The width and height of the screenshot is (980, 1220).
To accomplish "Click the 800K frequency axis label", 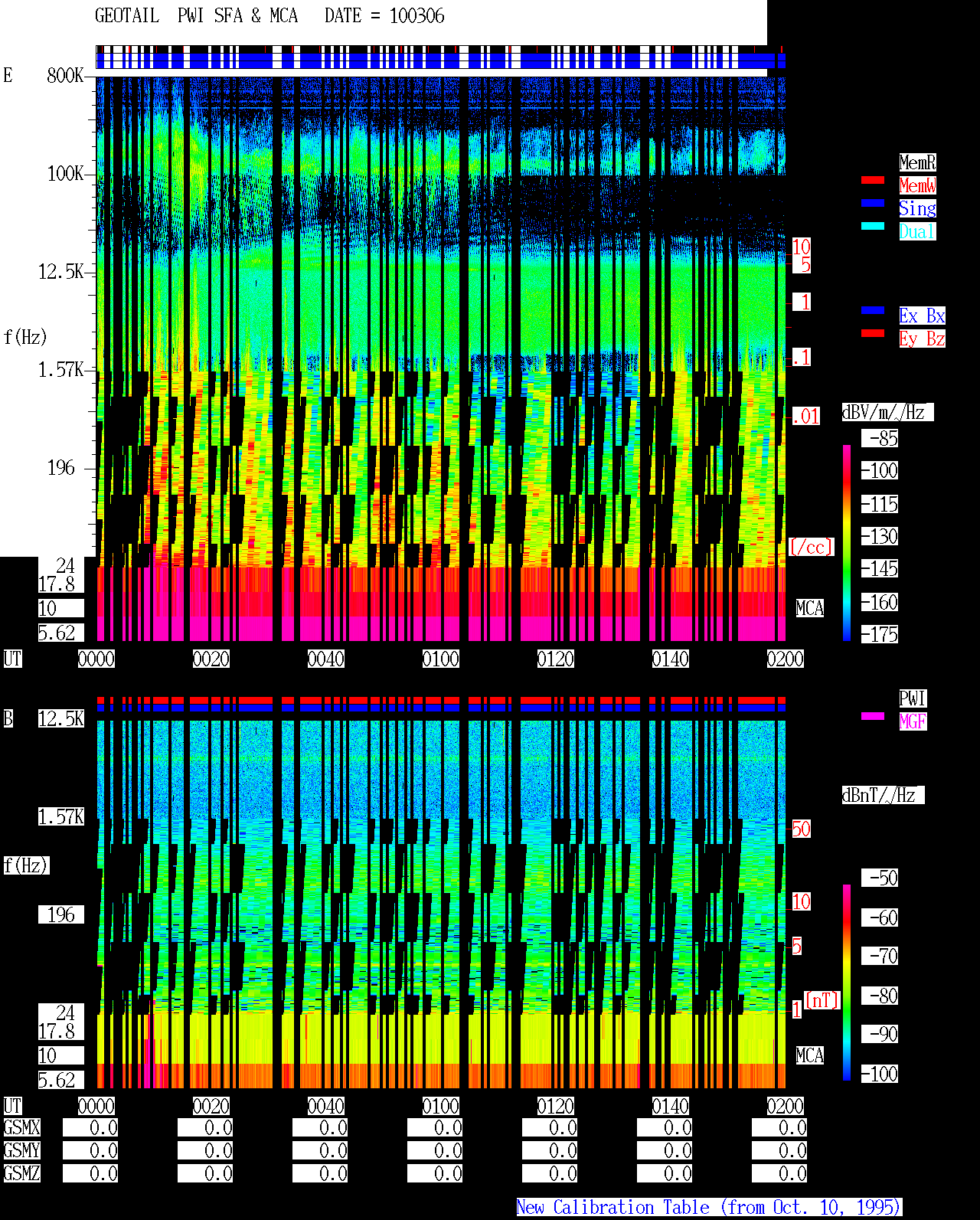I will [x=65, y=75].
